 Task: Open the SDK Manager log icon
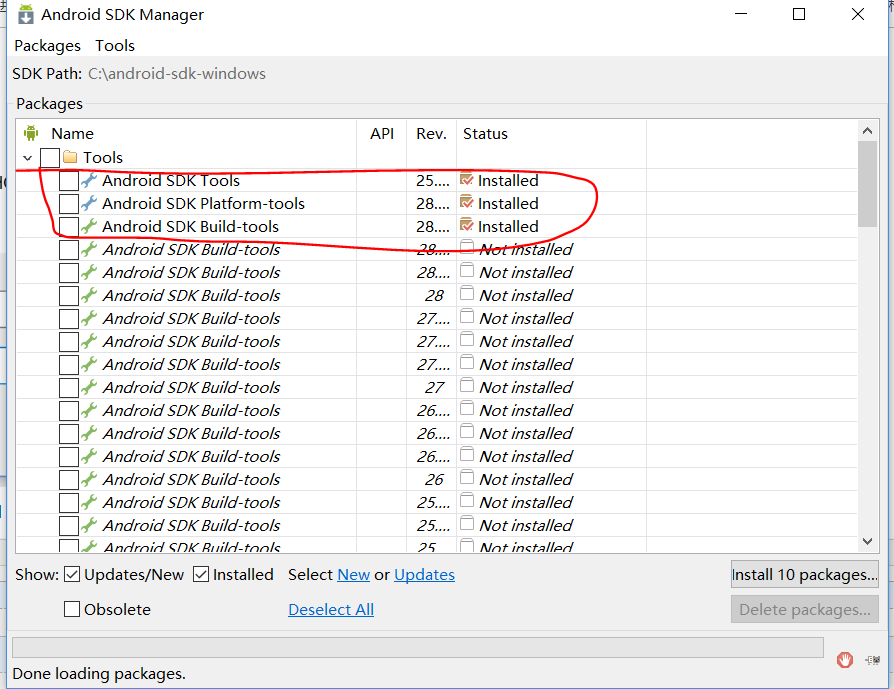(872, 660)
